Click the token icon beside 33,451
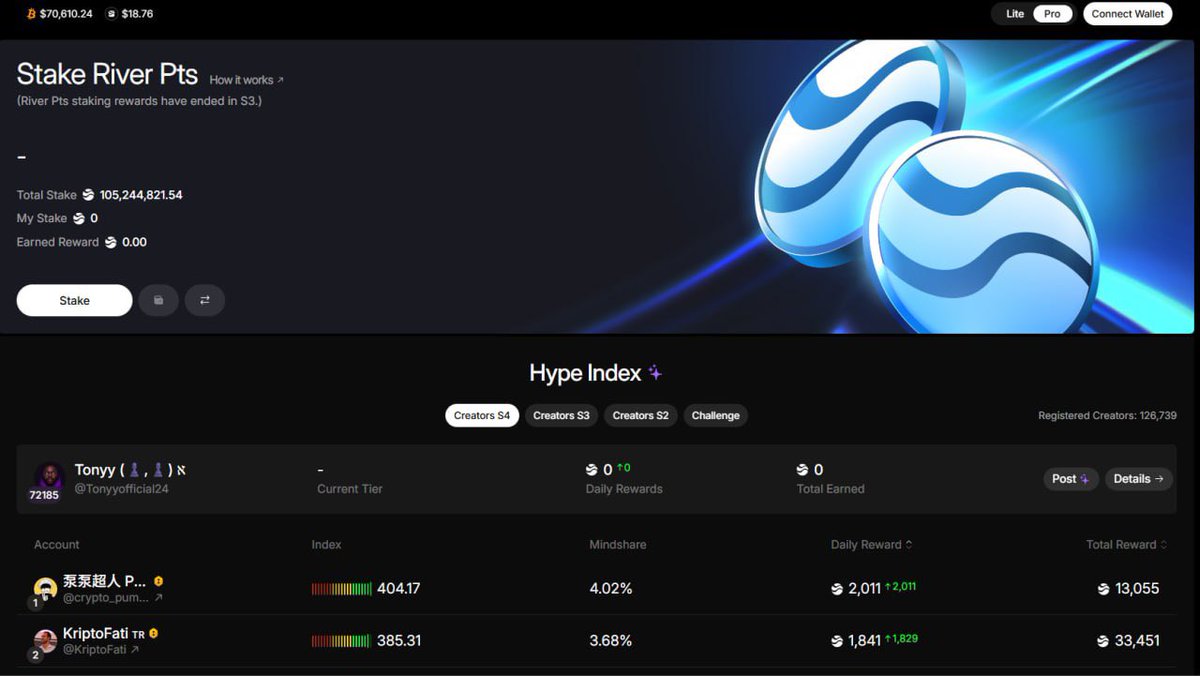The image size is (1200, 676). tap(1103, 641)
